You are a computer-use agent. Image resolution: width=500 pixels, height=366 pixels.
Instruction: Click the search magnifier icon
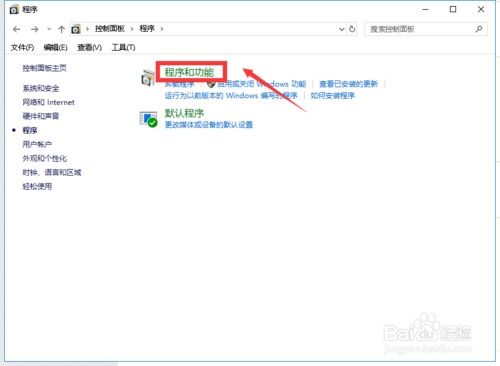click(x=479, y=29)
